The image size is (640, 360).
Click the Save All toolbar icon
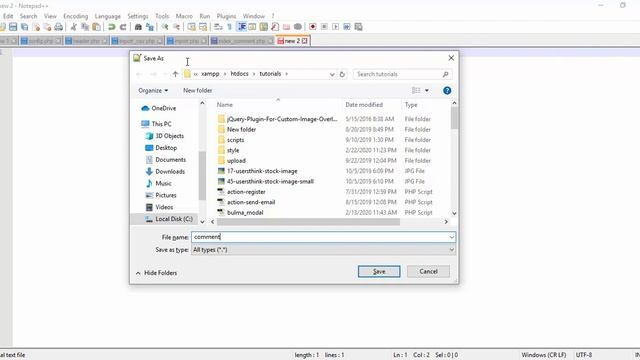coord(24,27)
